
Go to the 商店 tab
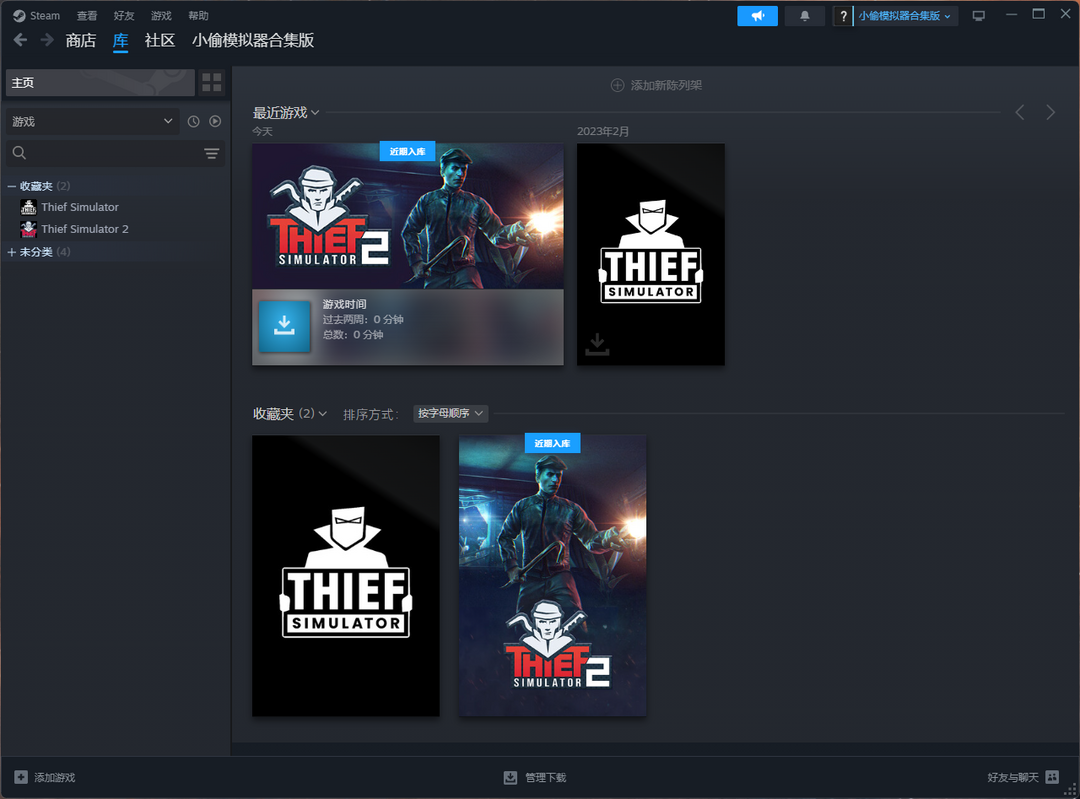pos(81,41)
